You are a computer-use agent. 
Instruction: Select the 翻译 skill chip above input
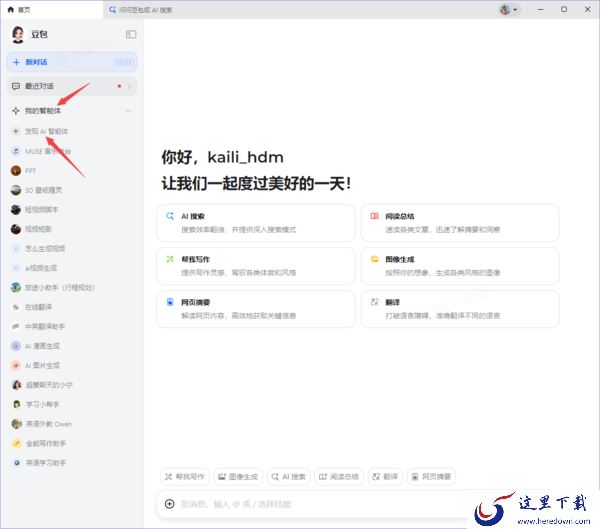click(385, 477)
